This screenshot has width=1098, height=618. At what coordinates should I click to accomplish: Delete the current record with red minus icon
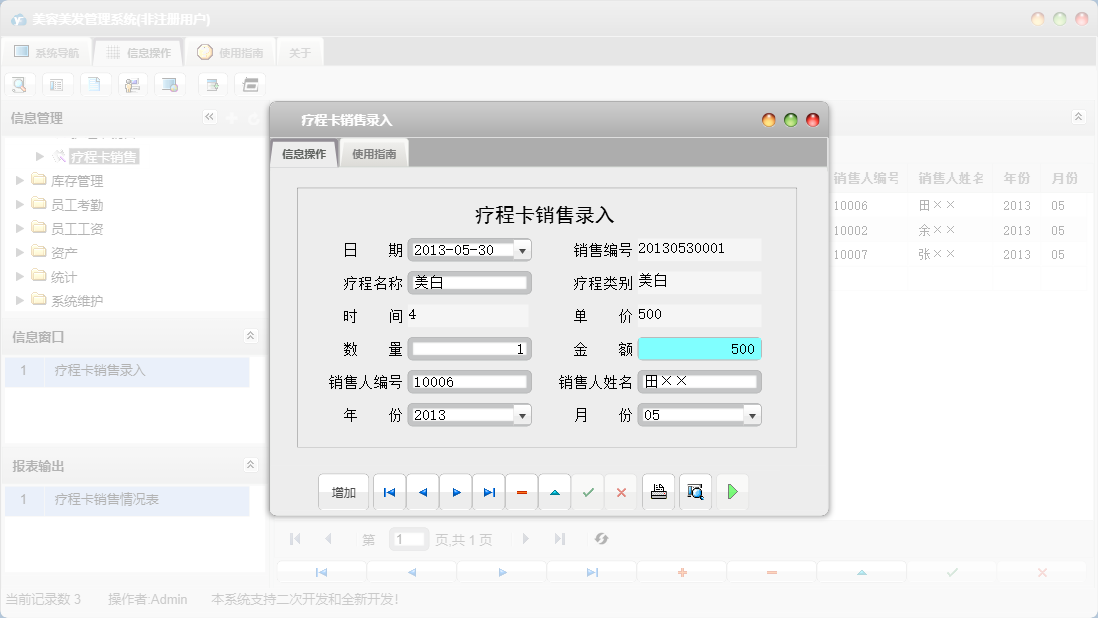click(x=521, y=491)
